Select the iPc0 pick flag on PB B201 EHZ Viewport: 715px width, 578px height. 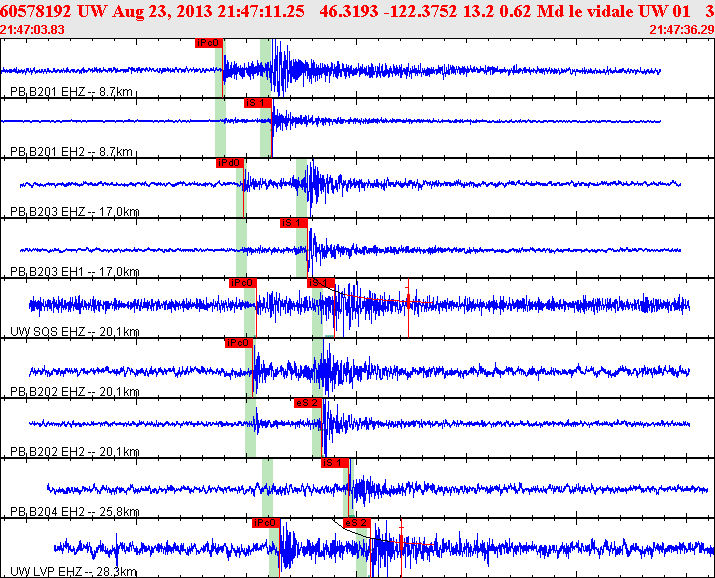[x=209, y=43]
